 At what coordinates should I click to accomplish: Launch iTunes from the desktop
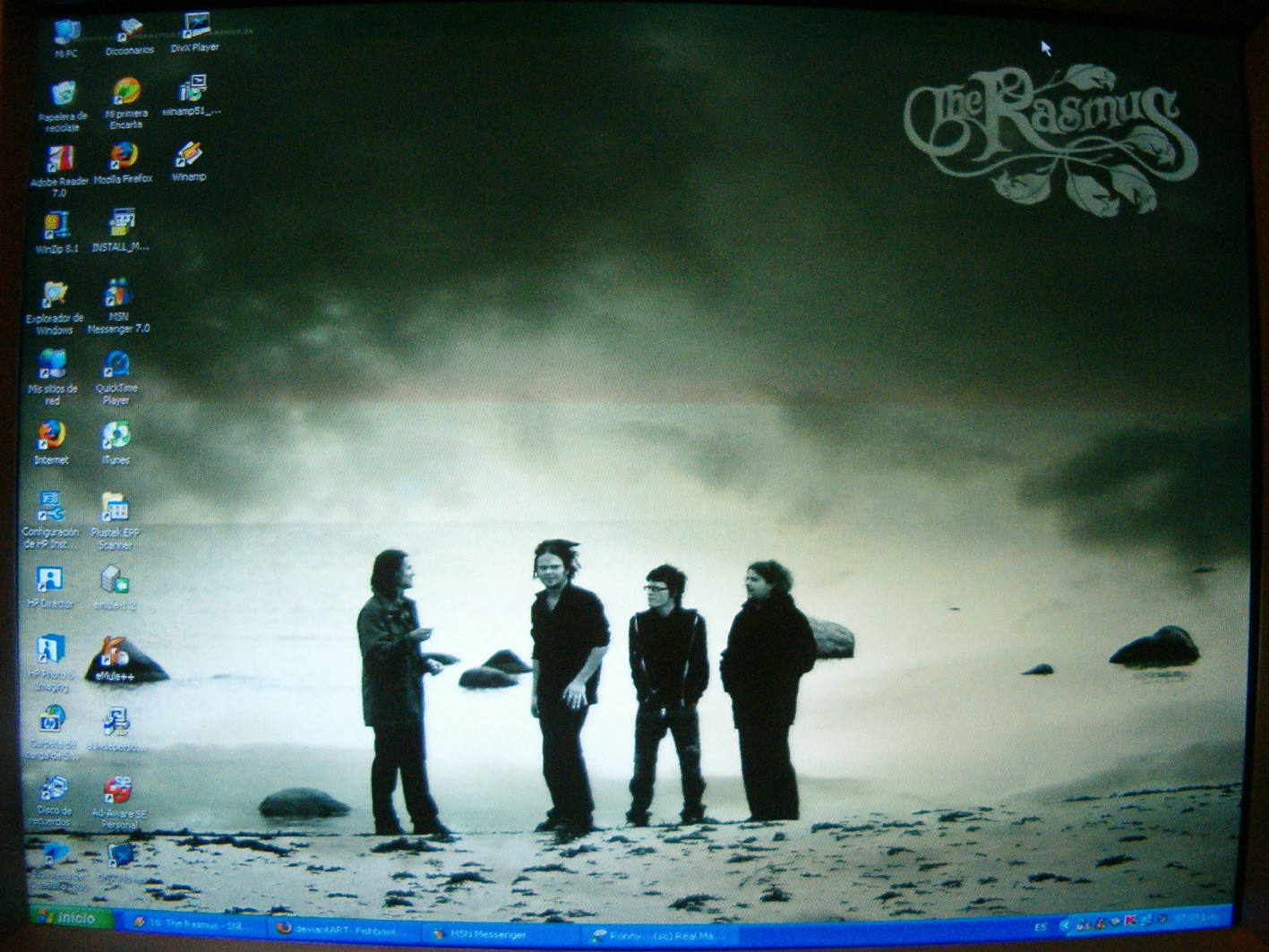point(116,442)
